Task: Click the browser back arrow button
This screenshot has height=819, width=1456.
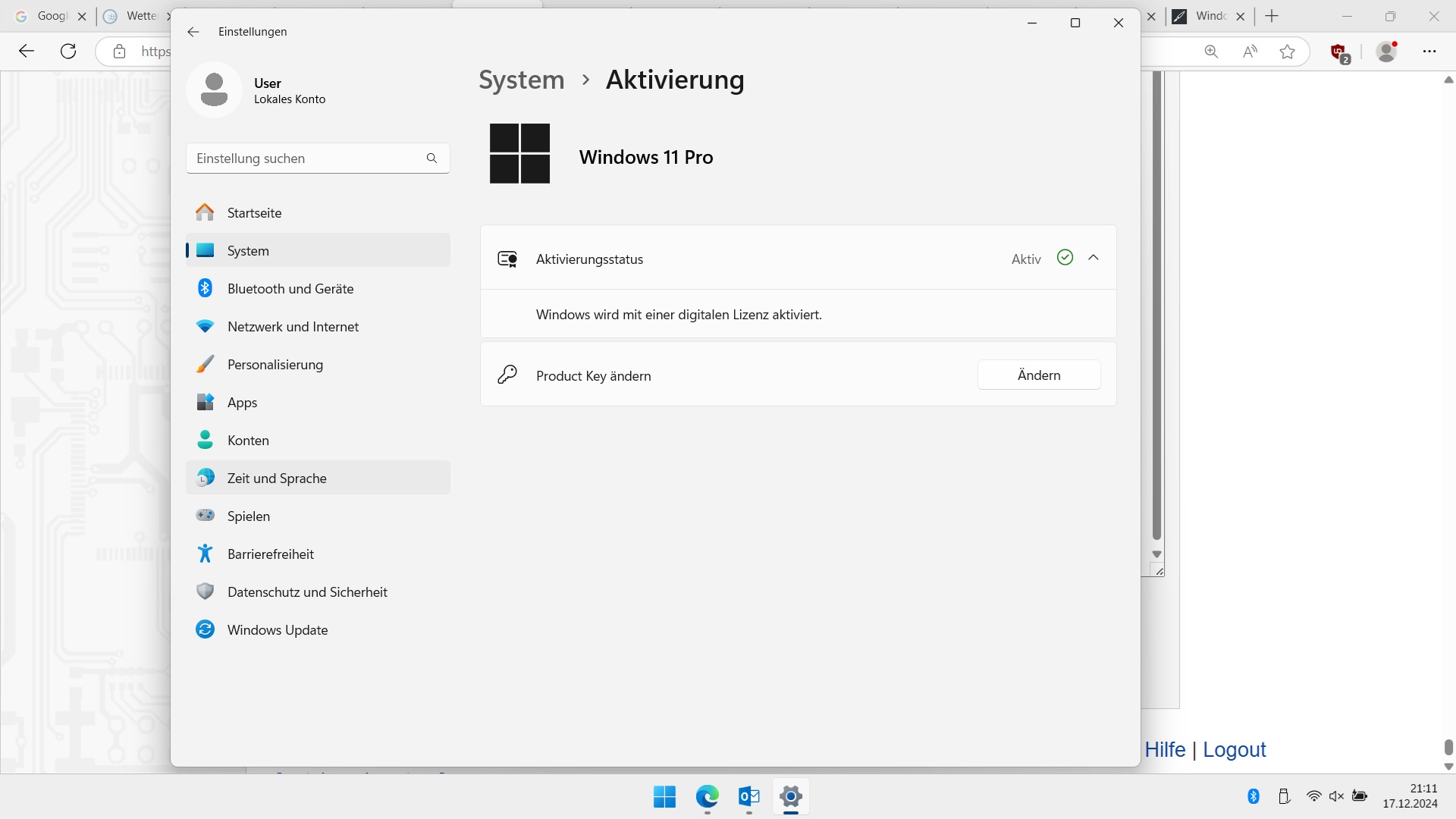Action: [27, 52]
